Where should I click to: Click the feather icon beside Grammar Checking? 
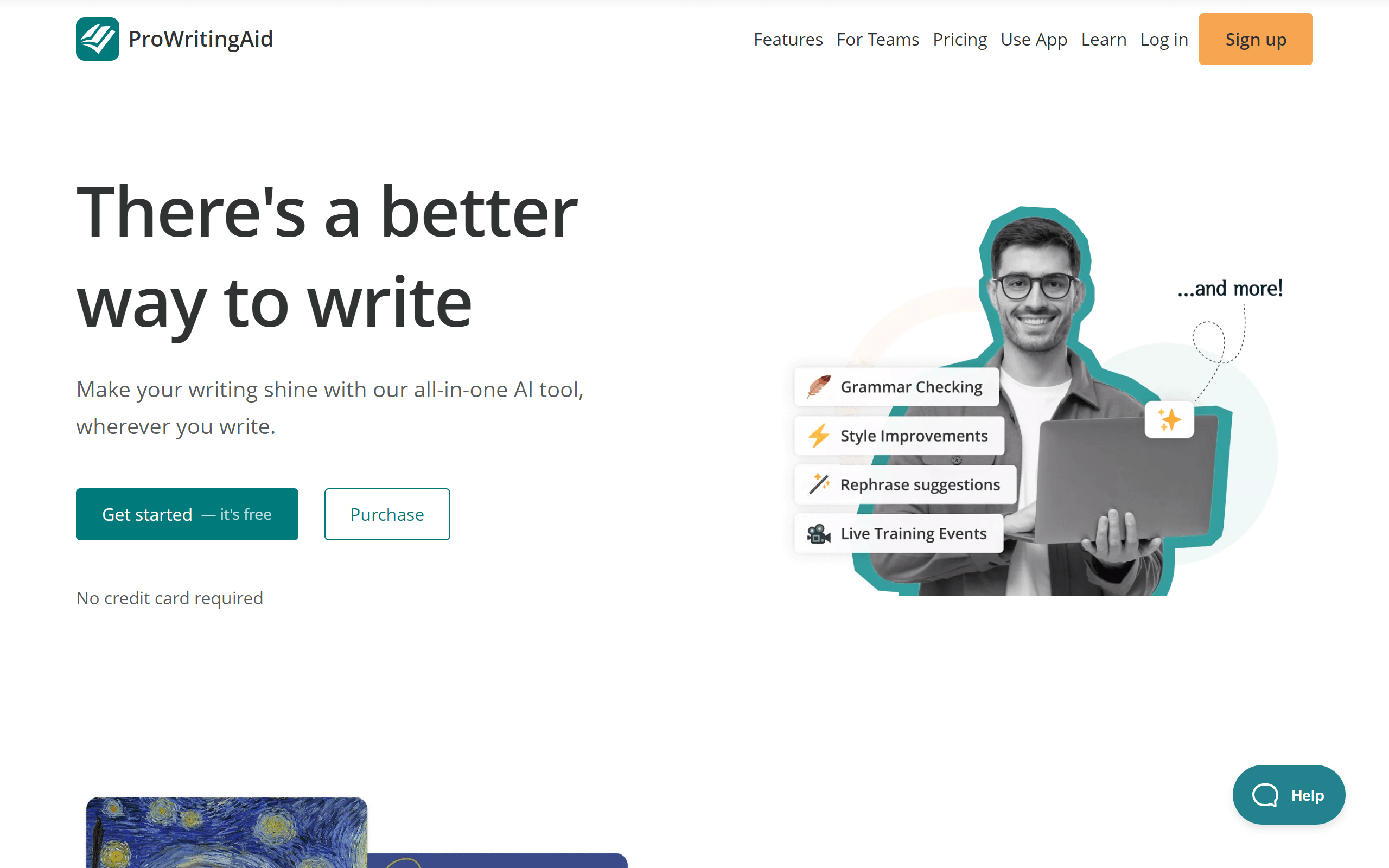[818, 387]
